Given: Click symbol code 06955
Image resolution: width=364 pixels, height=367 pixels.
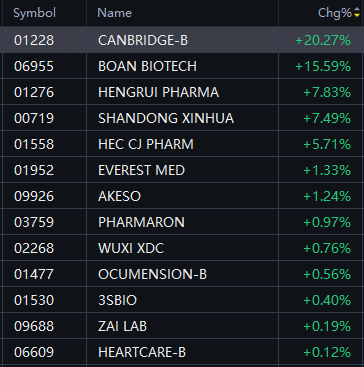Looking at the screenshot, I should (x=34, y=66).
